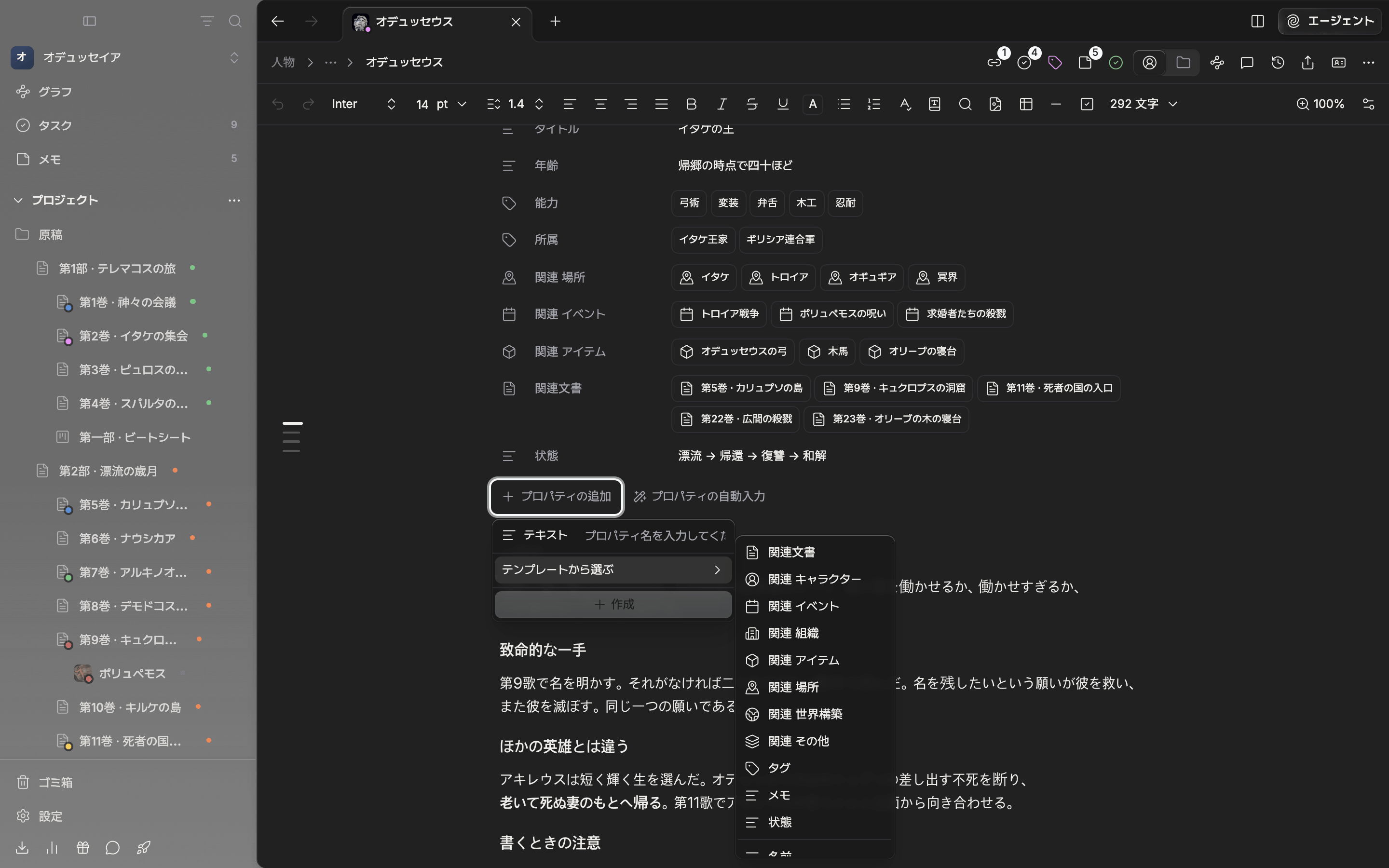Viewport: 1389px width, 868px height.
Task: Toggle the character profile view button
Action: click(1150, 63)
